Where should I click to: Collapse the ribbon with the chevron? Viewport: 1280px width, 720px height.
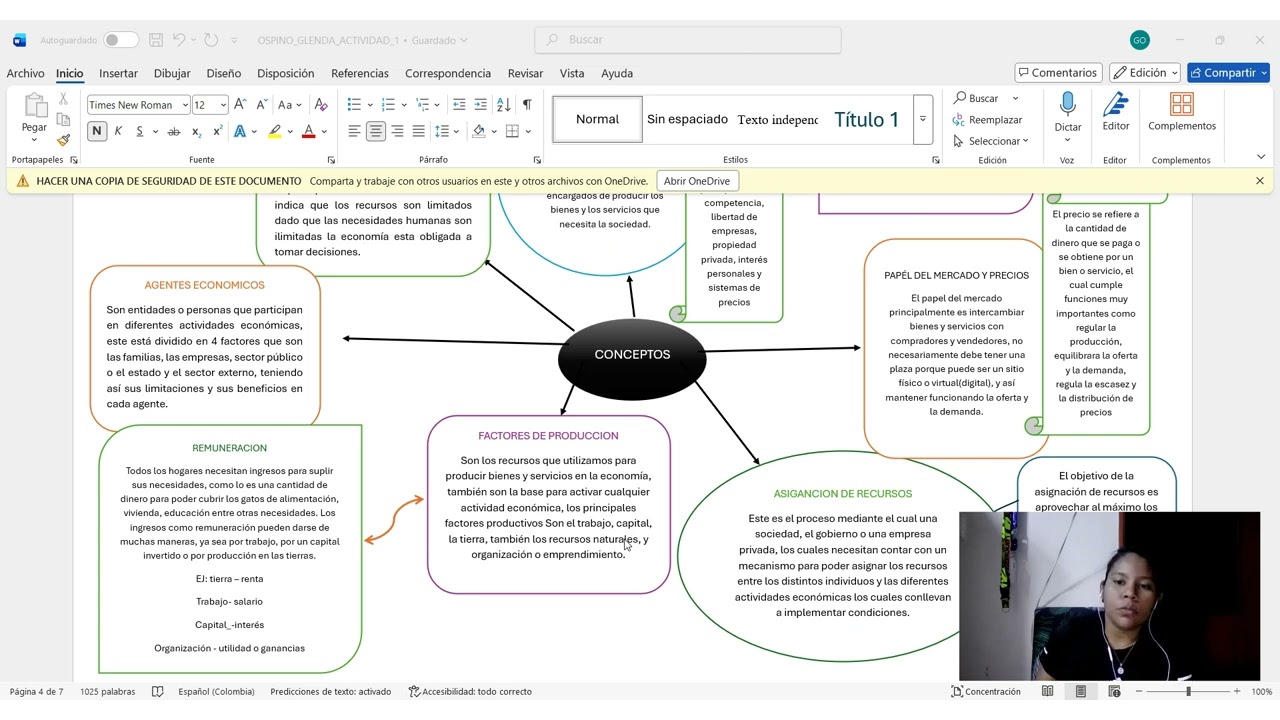[1260, 157]
